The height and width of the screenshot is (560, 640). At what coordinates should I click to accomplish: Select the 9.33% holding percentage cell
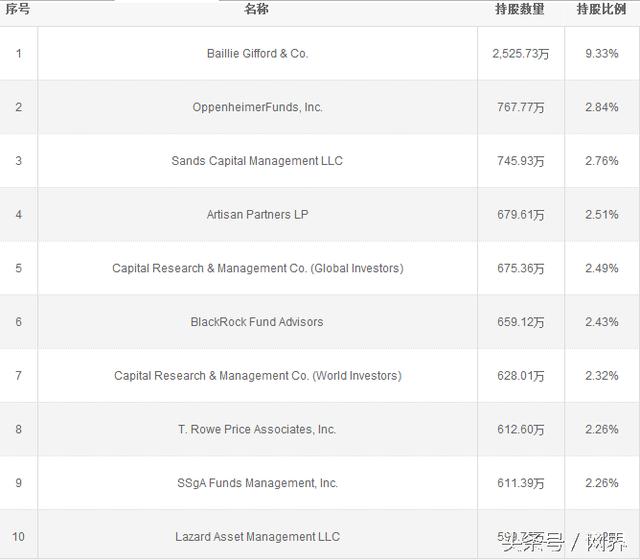click(601, 53)
